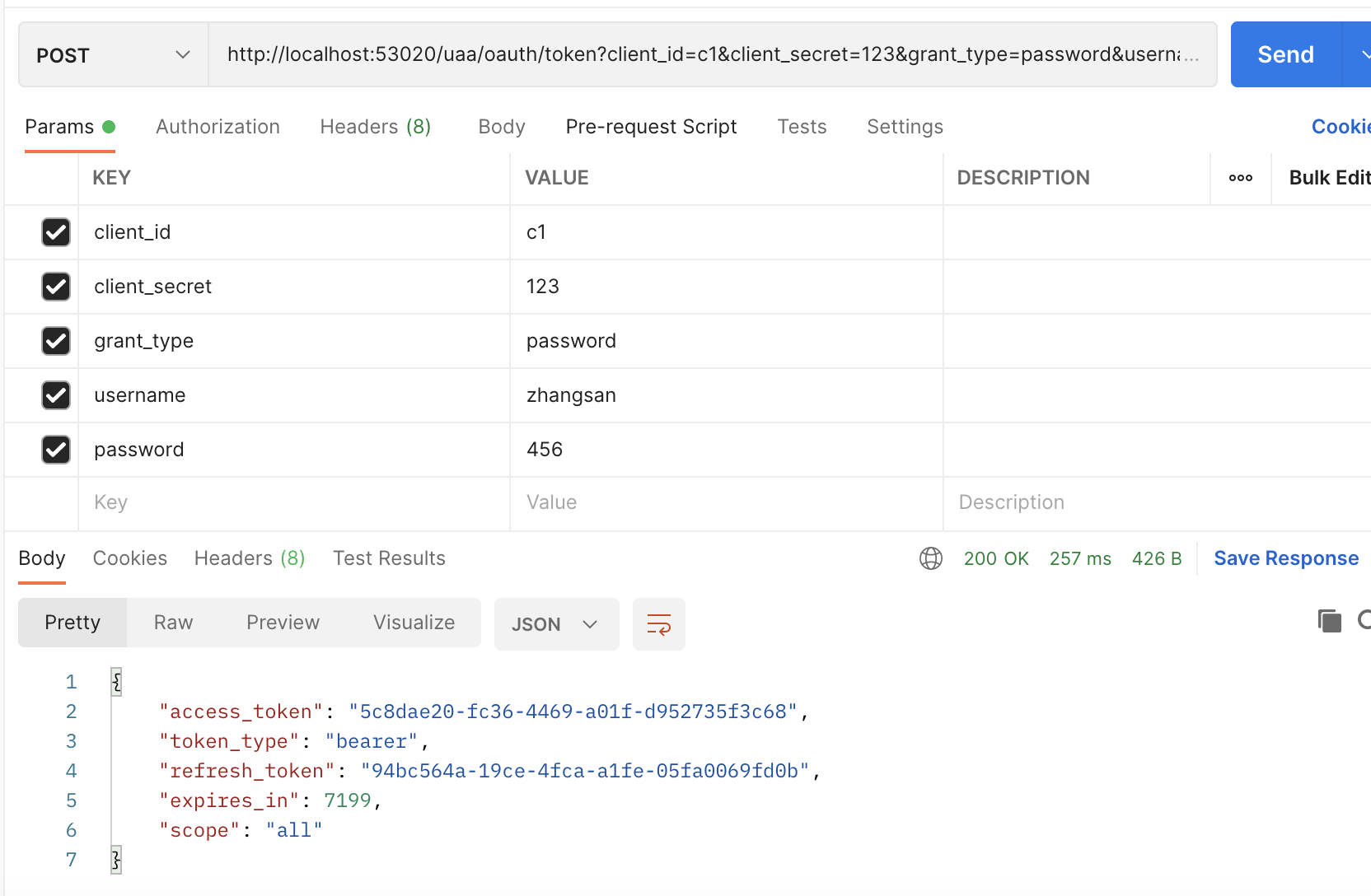Click the DESCRIPTION column header
Viewport: 1371px width, 896px height.
point(1023,178)
